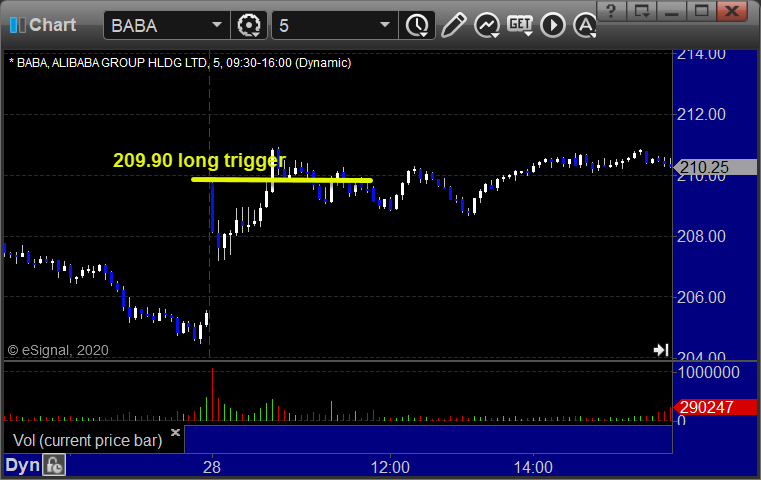The width and height of the screenshot is (761, 480).
Task: Open the alerts A icon
Action: click(585, 25)
